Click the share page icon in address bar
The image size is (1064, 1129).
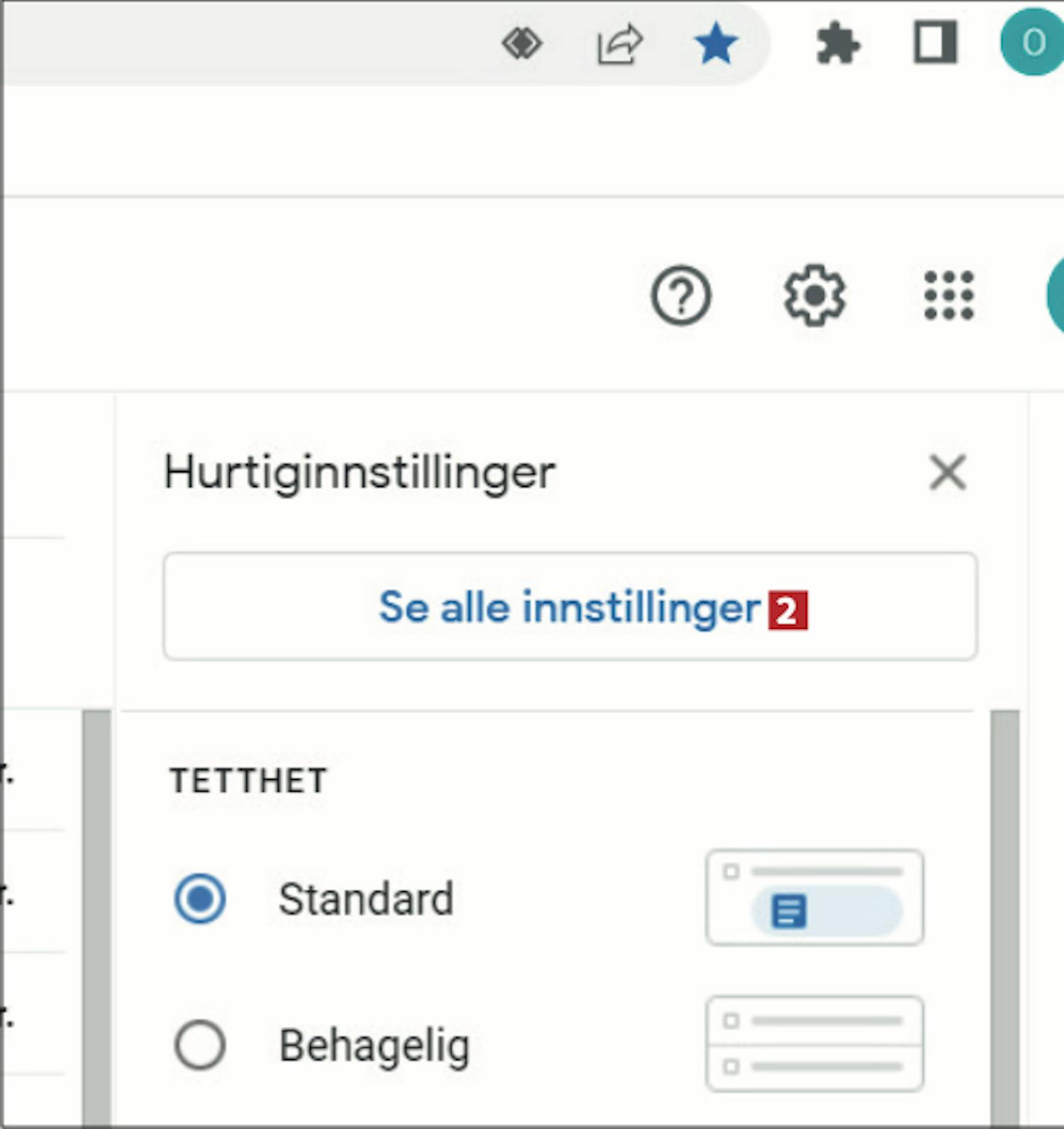click(620, 44)
